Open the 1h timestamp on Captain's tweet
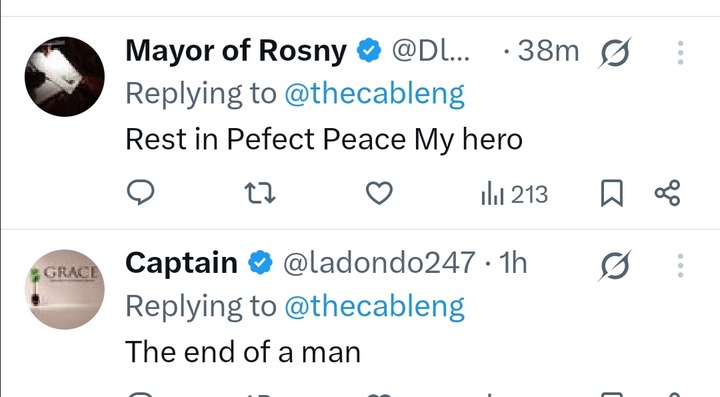The width and height of the screenshot is (720, 397). tap(512, 263)
